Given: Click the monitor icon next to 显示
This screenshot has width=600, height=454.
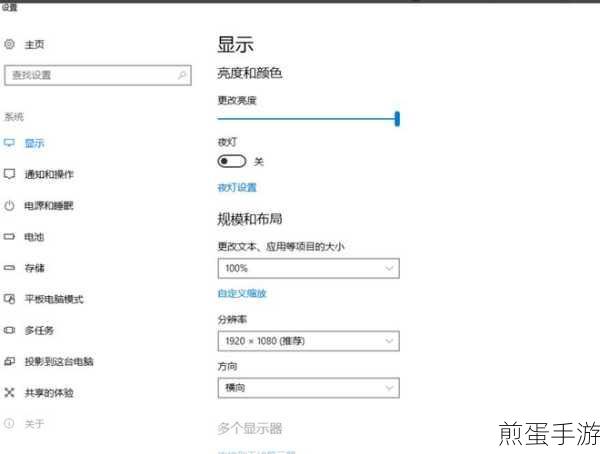Looking at the screenshot, I should 9,143.
